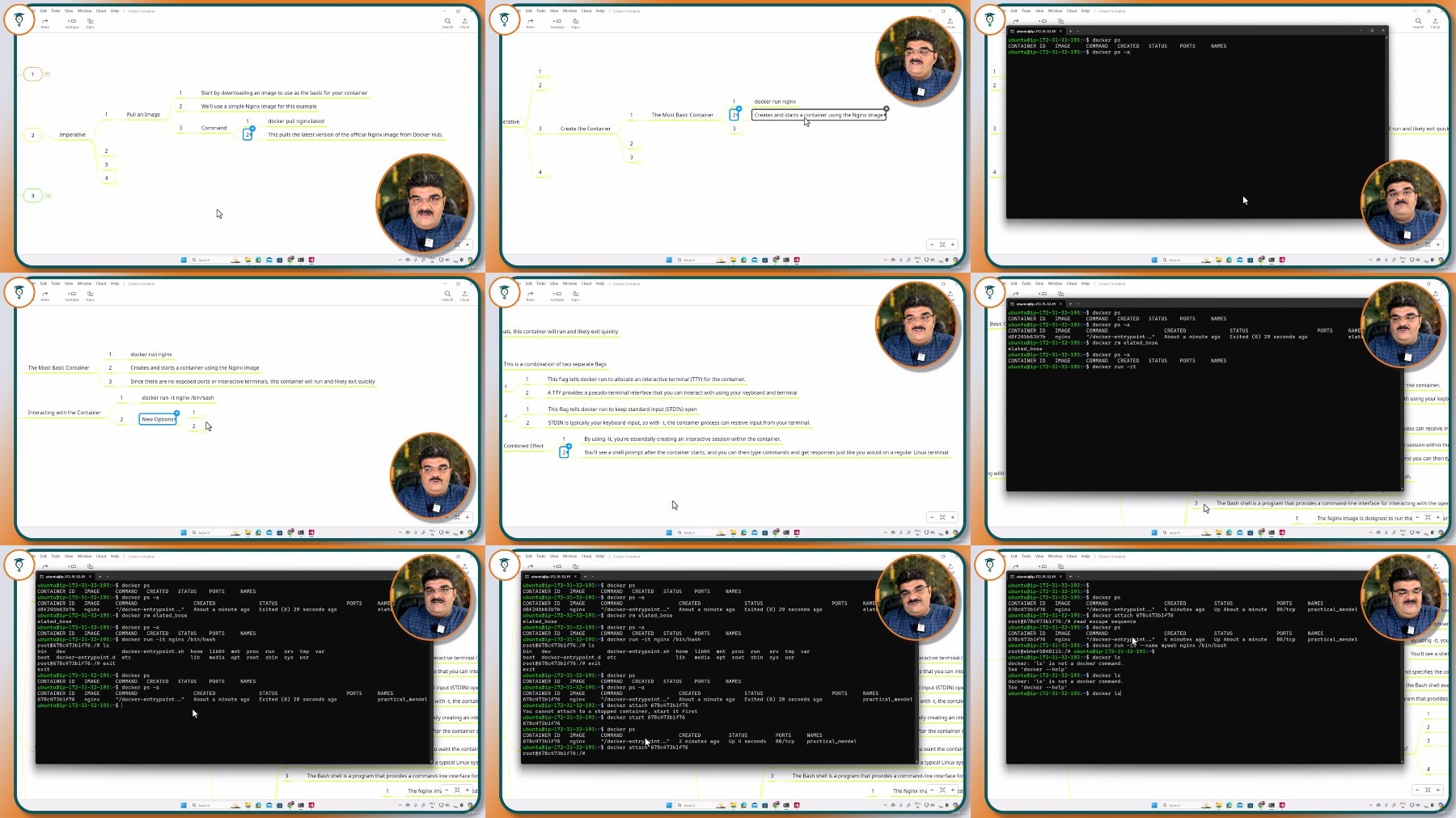Collapse the fold marker on the 'New Options' node

click(x=176, y=414)
